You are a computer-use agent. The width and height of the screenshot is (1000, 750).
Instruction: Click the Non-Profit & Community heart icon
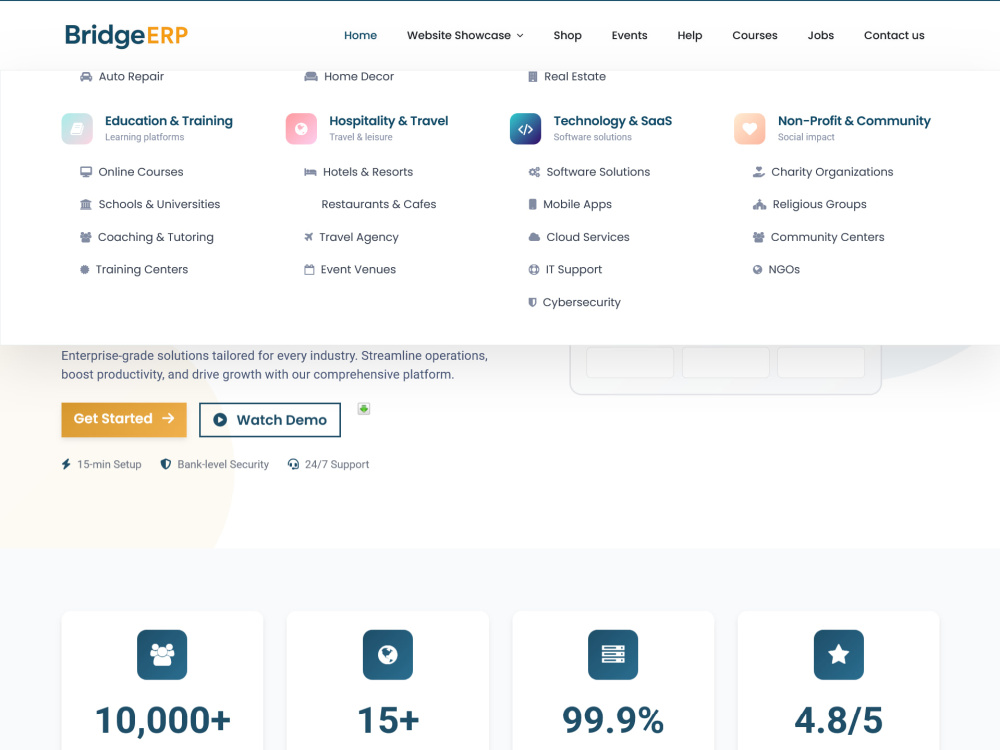[x=749, y=129]
